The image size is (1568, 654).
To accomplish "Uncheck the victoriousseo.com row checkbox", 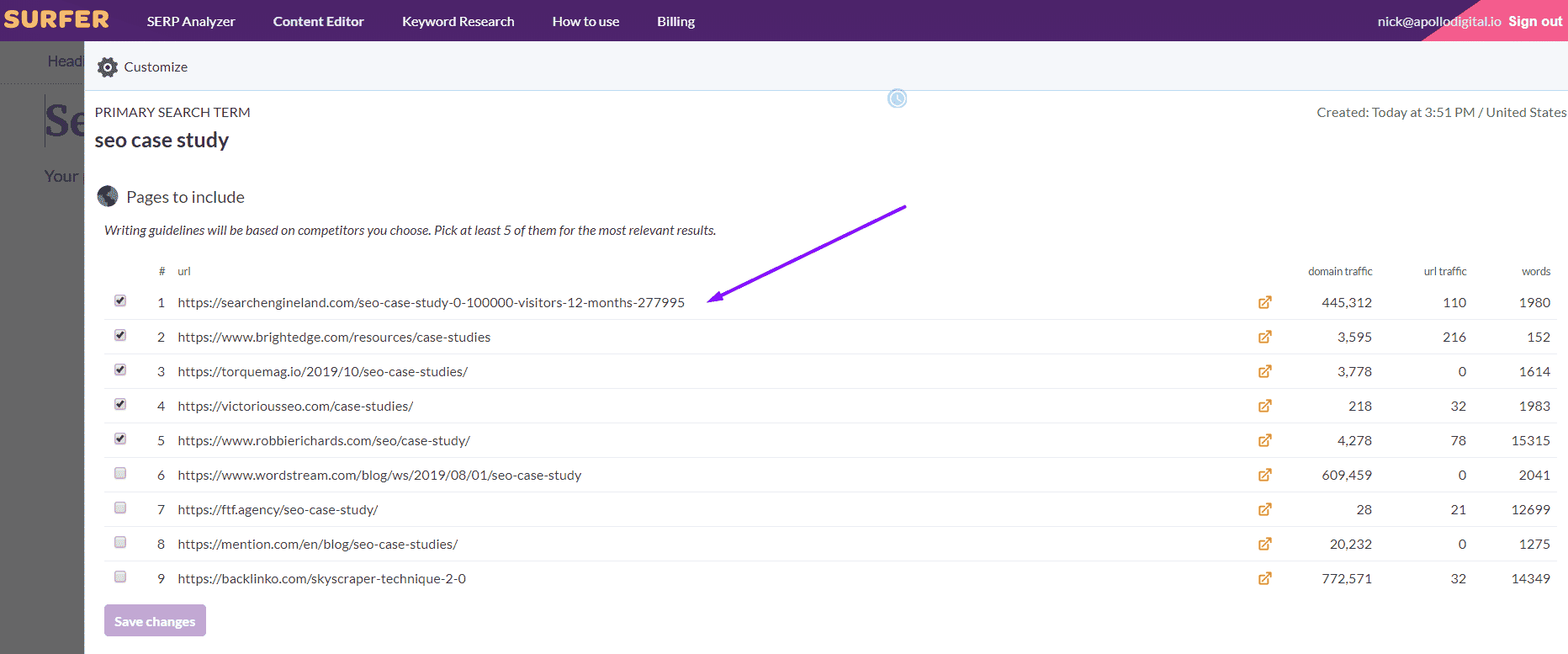I will tap(120, 404).
